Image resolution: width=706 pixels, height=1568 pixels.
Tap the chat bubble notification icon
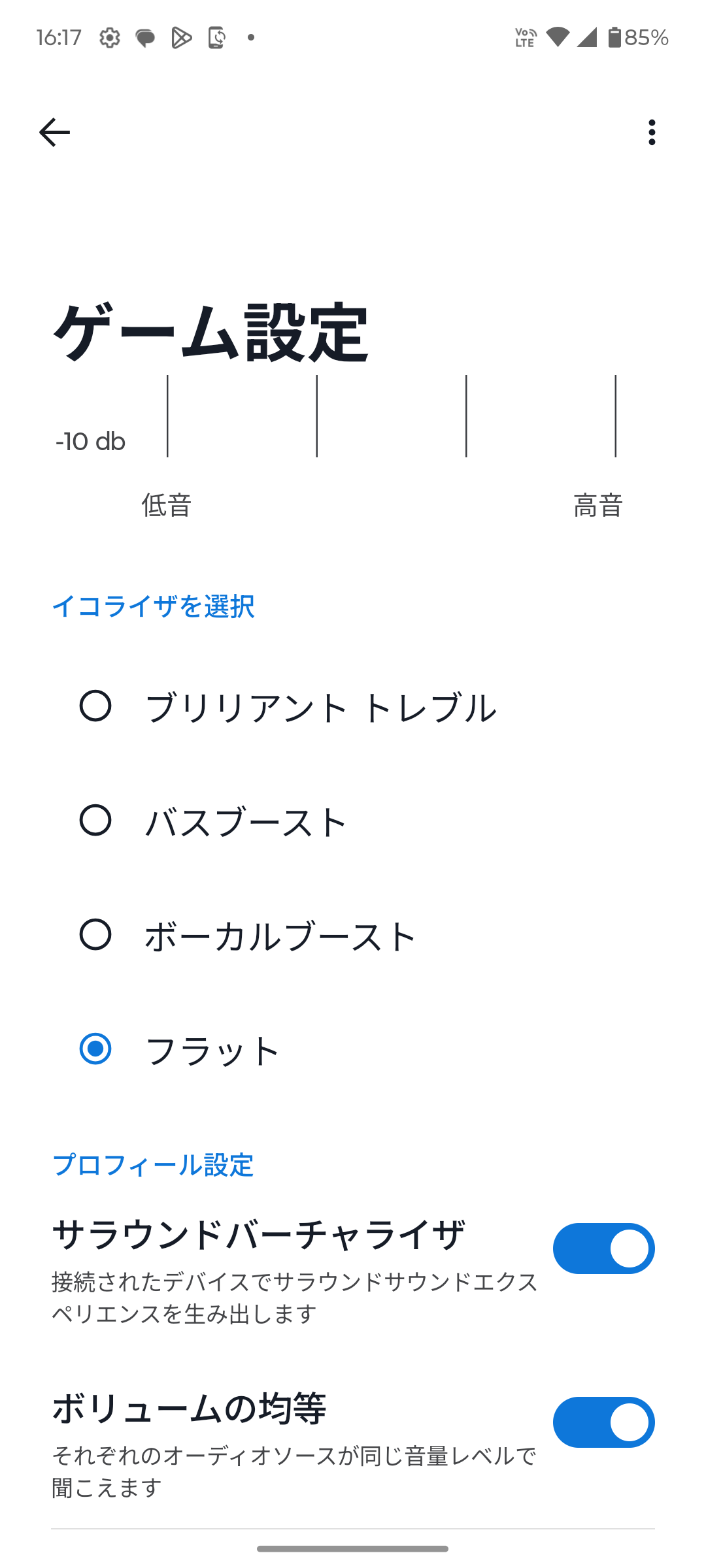click(x=145, y=38)
